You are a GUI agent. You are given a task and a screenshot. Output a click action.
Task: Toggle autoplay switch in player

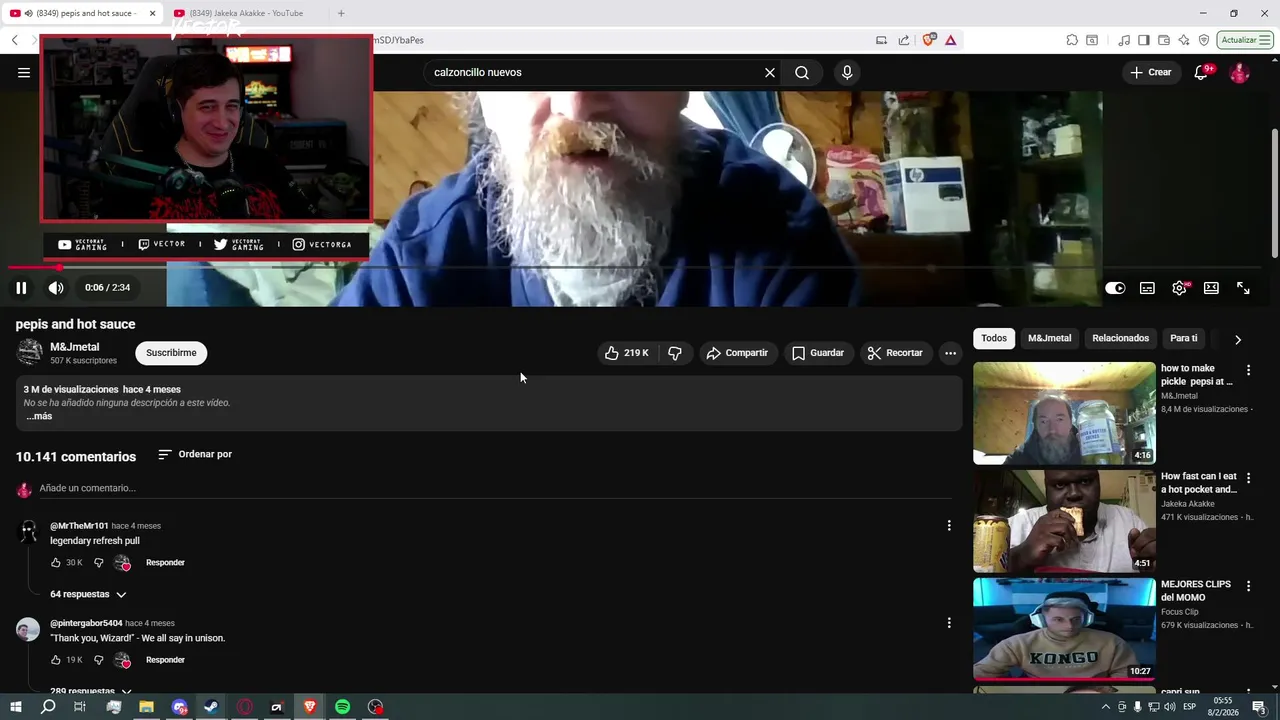coord(1115,288)
